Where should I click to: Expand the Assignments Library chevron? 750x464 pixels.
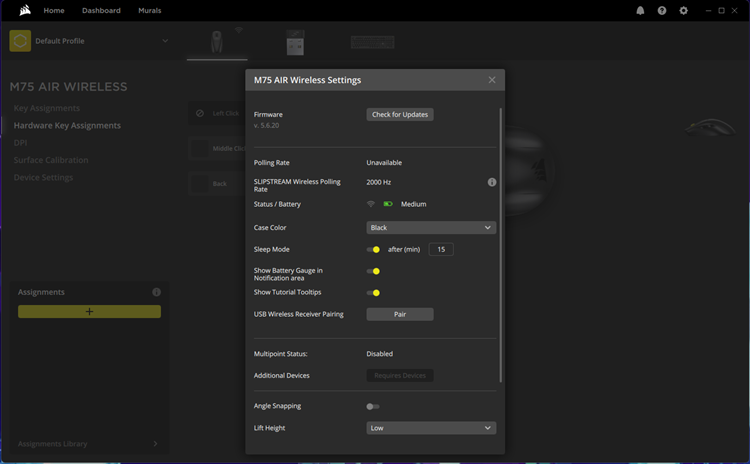pos(155,444)
